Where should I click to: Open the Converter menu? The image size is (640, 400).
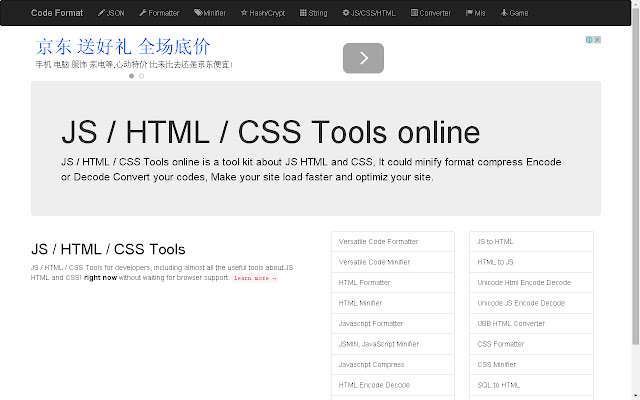coord(431,13)
